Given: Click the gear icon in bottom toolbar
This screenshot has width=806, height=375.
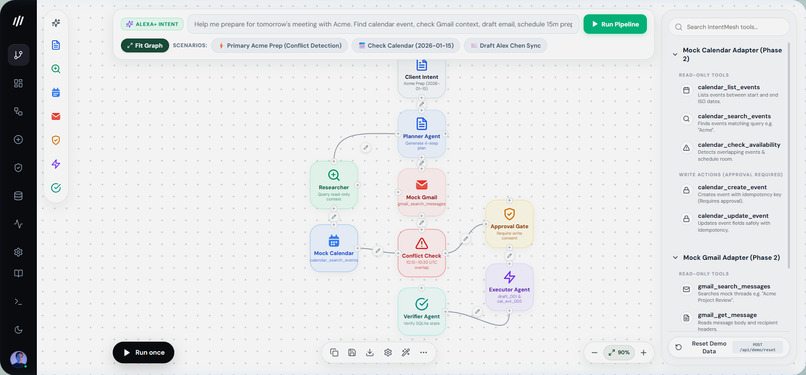Looking at the screenshot, I should click(x=388, y=352).
